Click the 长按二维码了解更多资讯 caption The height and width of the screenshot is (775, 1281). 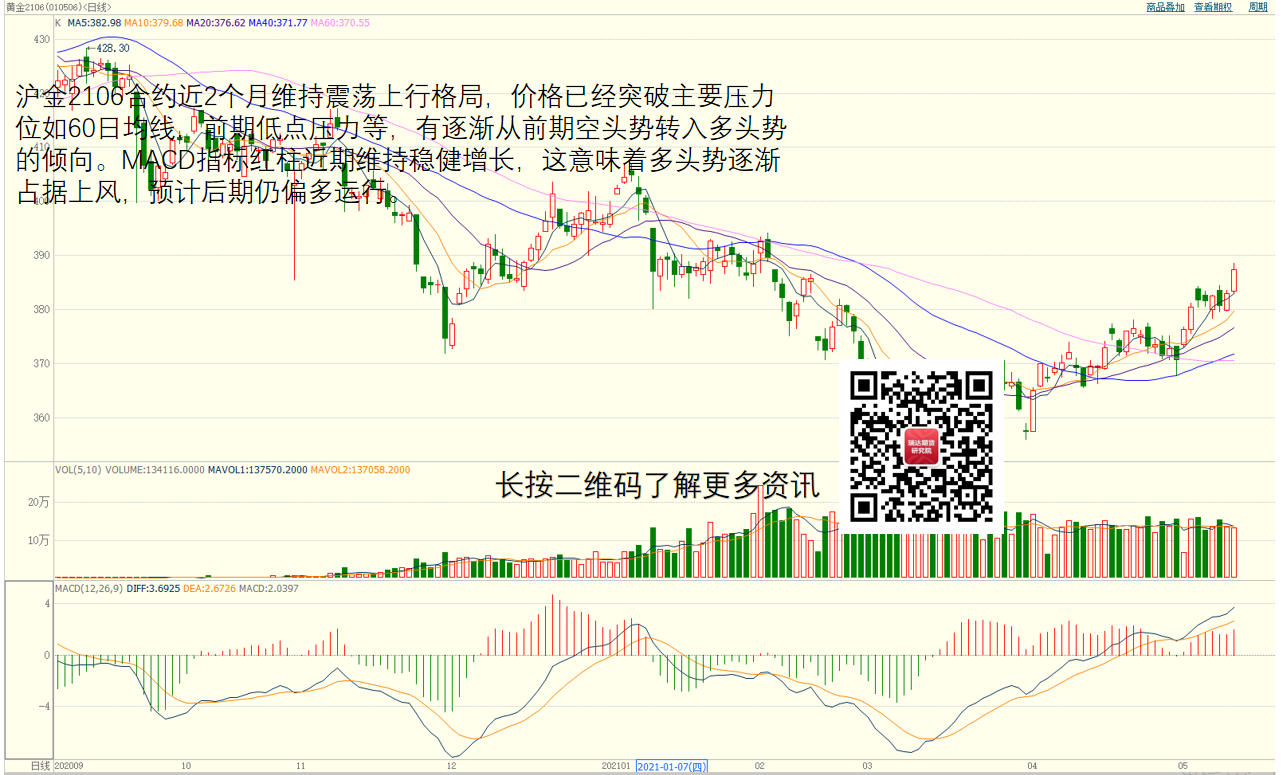(658, 487)
